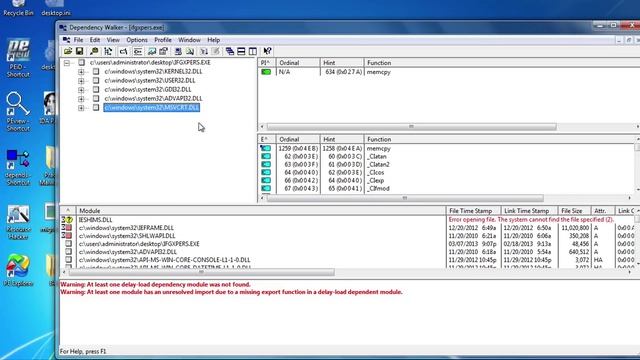This screenshot has width=640, height=360.
Task: Click the Cascade windows toolbar icon
Action: tap(230, 51)
